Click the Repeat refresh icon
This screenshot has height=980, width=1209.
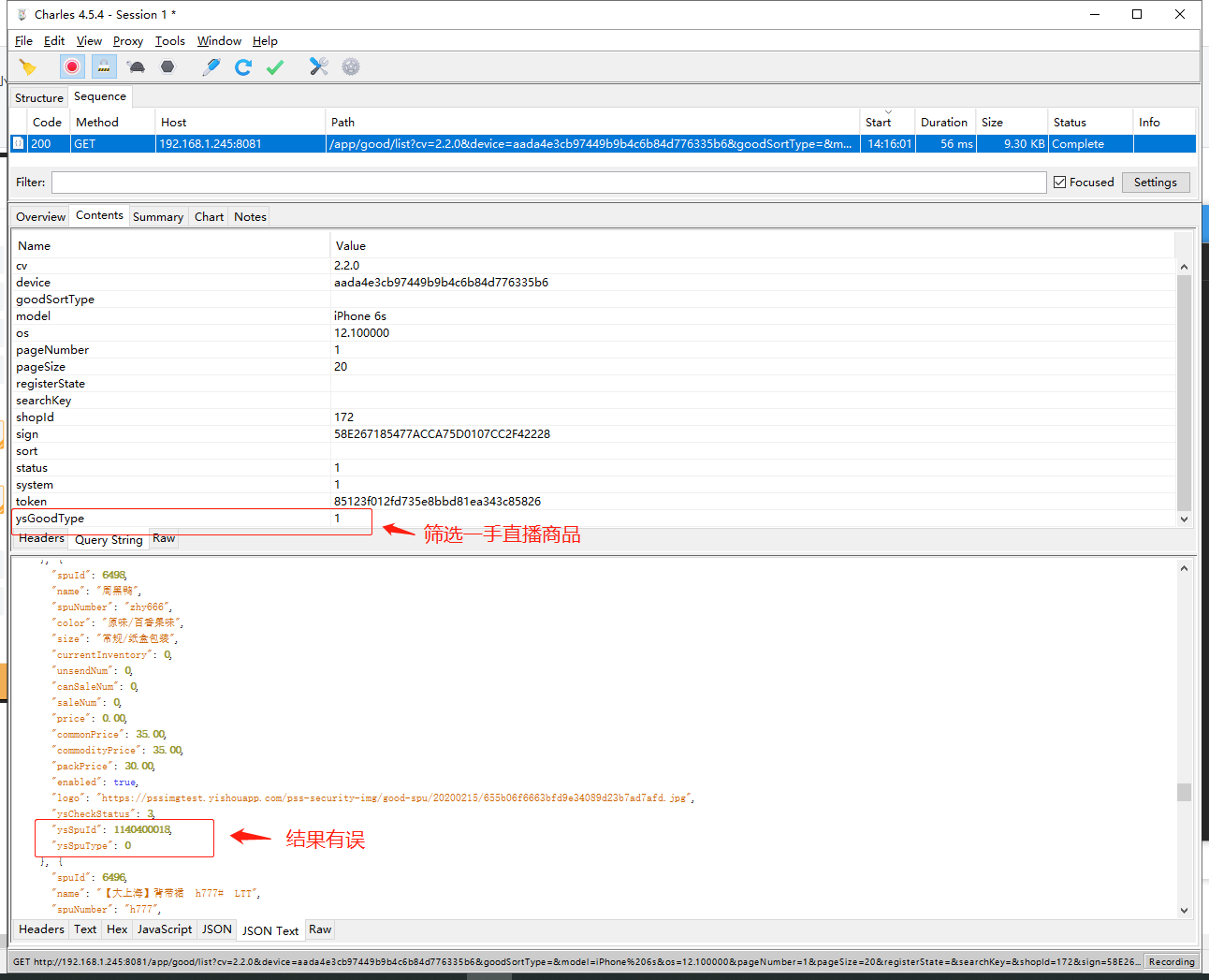243,66
